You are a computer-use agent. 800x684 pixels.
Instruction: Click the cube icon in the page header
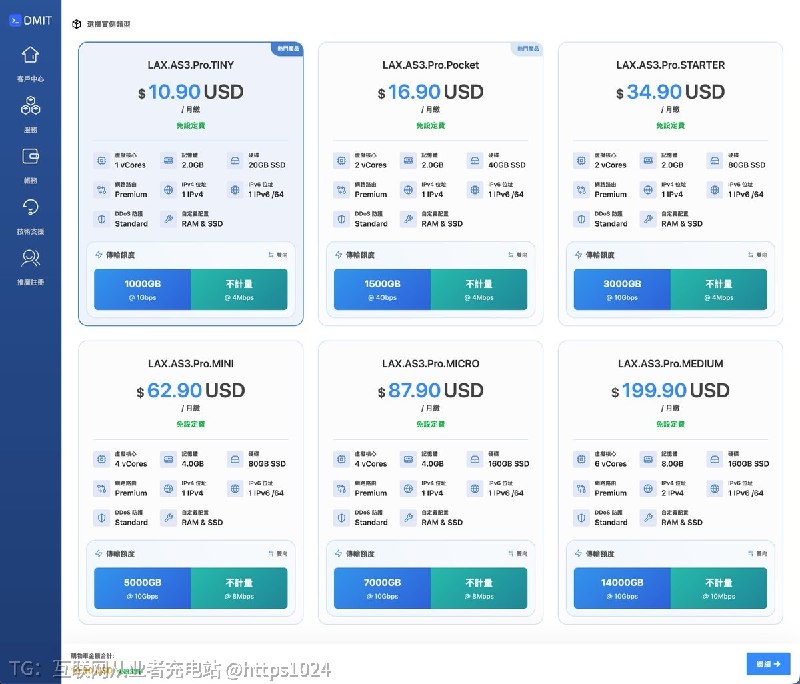[x=77, y=24]
